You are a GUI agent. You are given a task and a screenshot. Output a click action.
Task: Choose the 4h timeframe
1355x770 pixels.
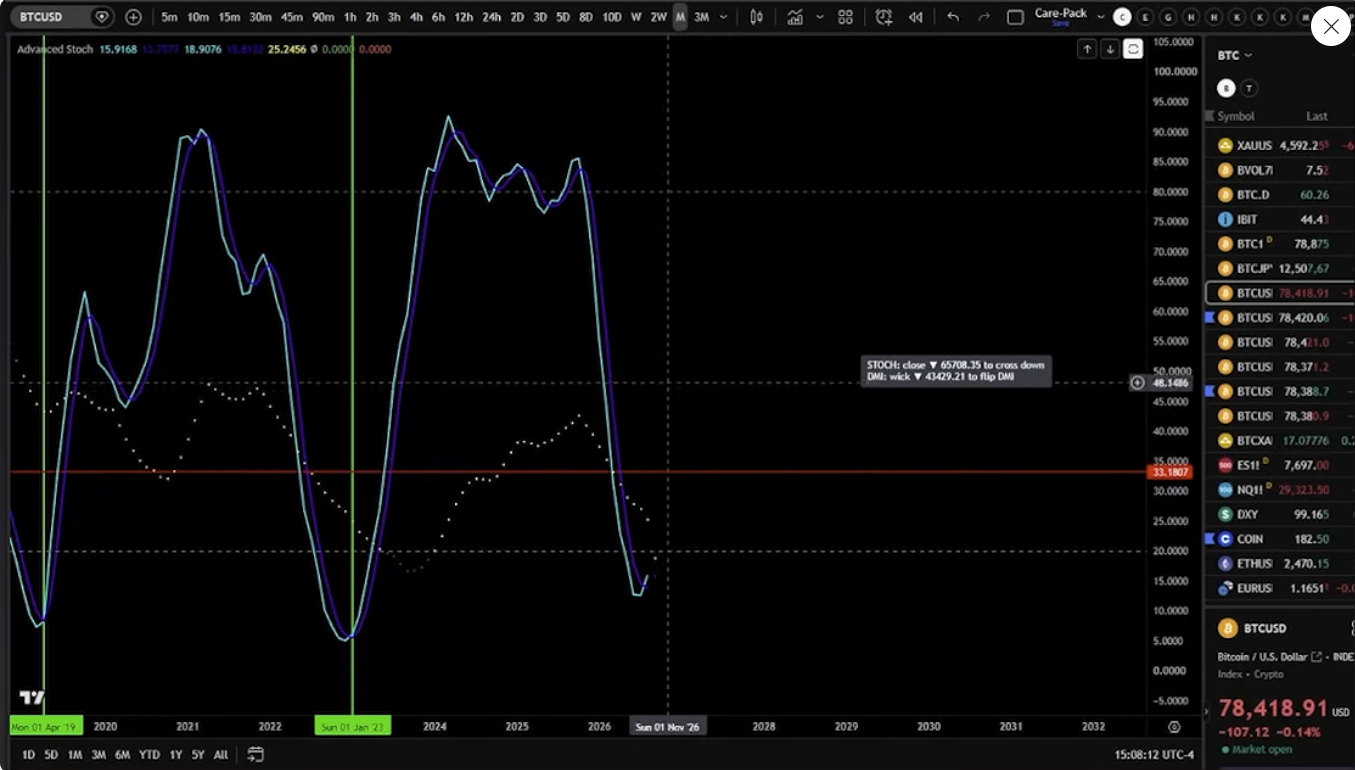416,17
